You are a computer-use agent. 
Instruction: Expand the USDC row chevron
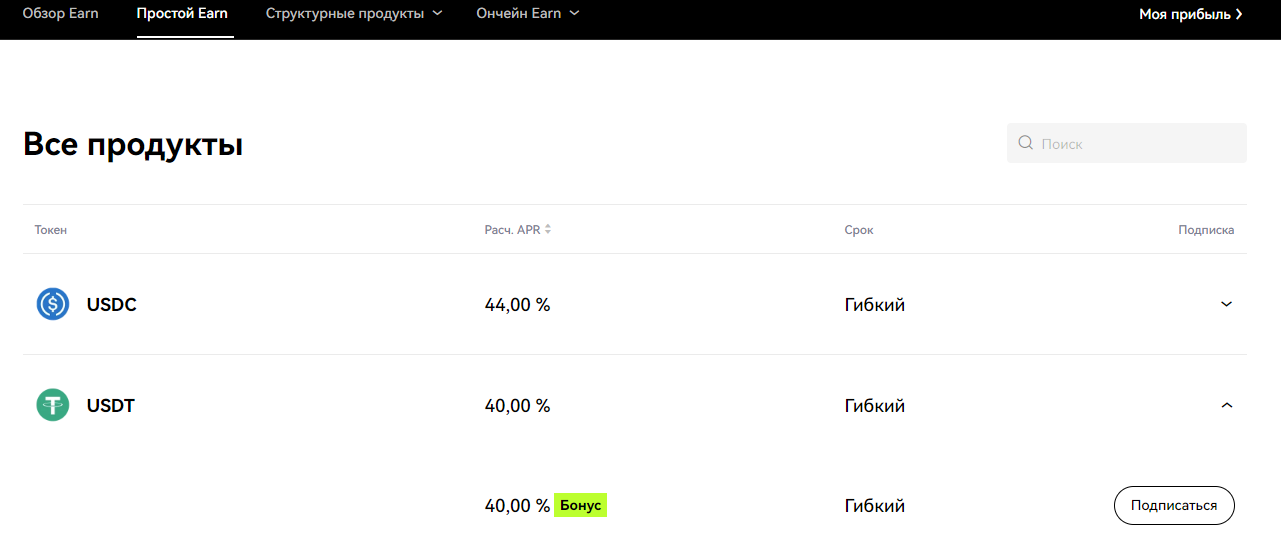(1227, 304)
